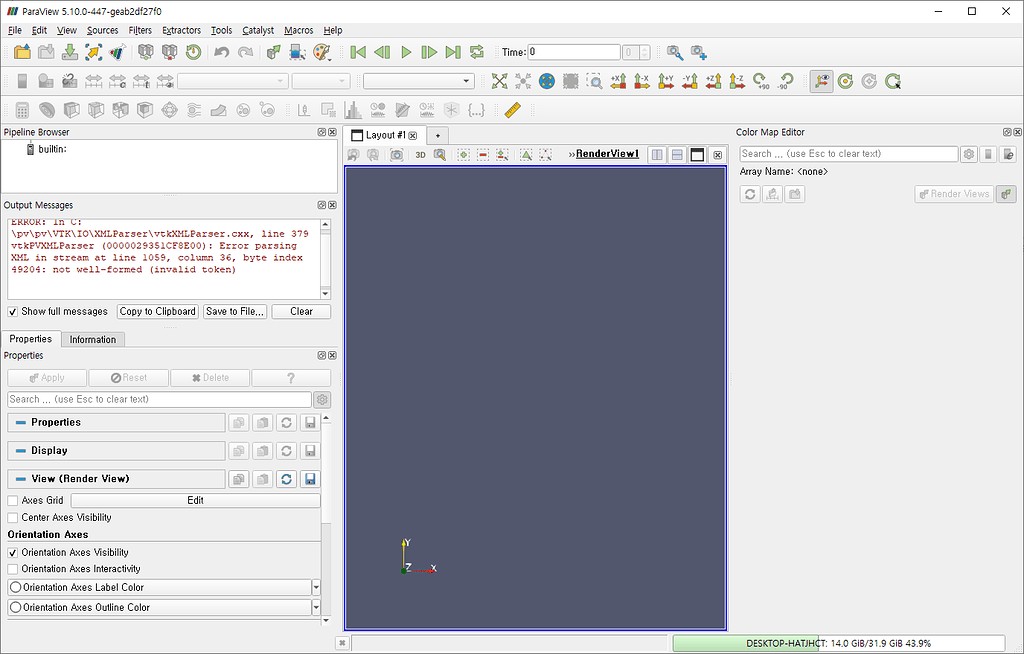Jump to last frame
The image size is (1024, 654).
coord(453,52)
